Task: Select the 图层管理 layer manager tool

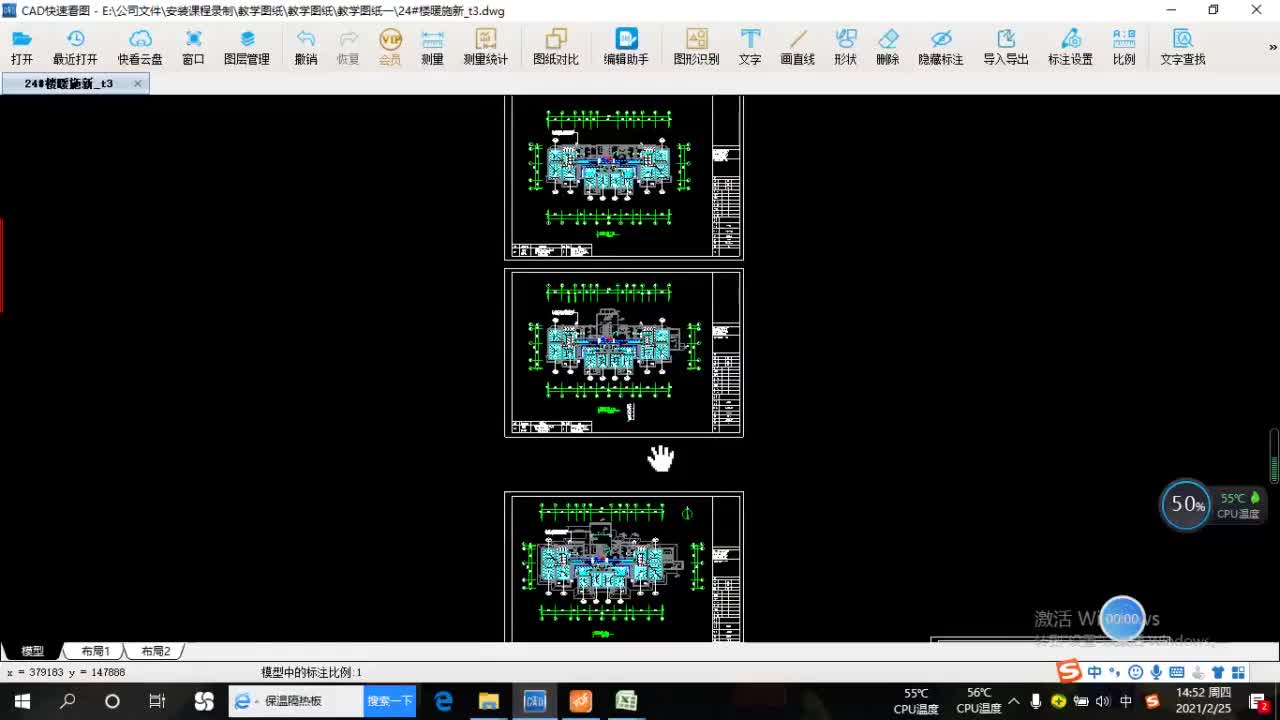Action: pyautogui.click(x=247, y=47)
